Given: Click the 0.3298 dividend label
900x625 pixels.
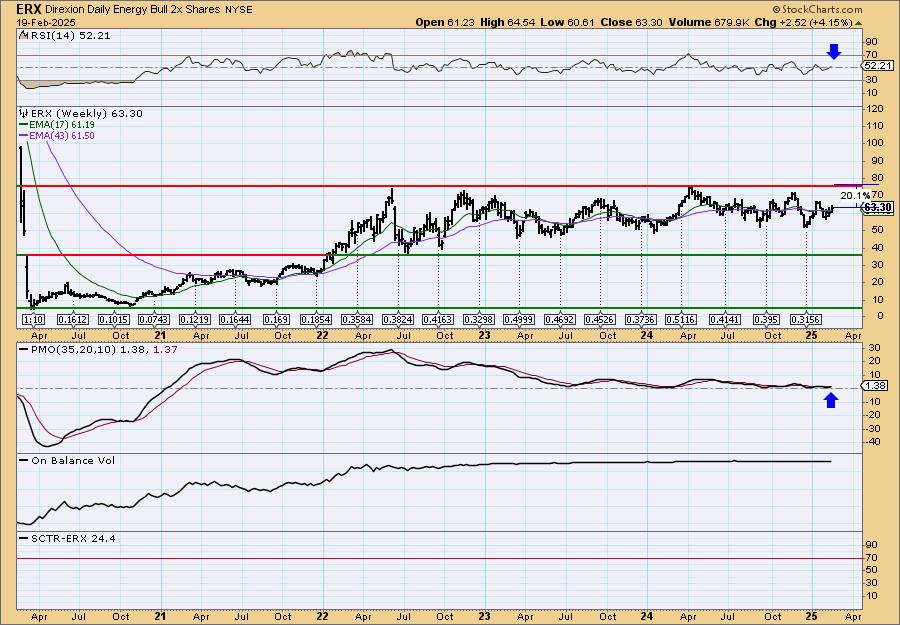Looking at the screenshot, I should click(479, 319).
